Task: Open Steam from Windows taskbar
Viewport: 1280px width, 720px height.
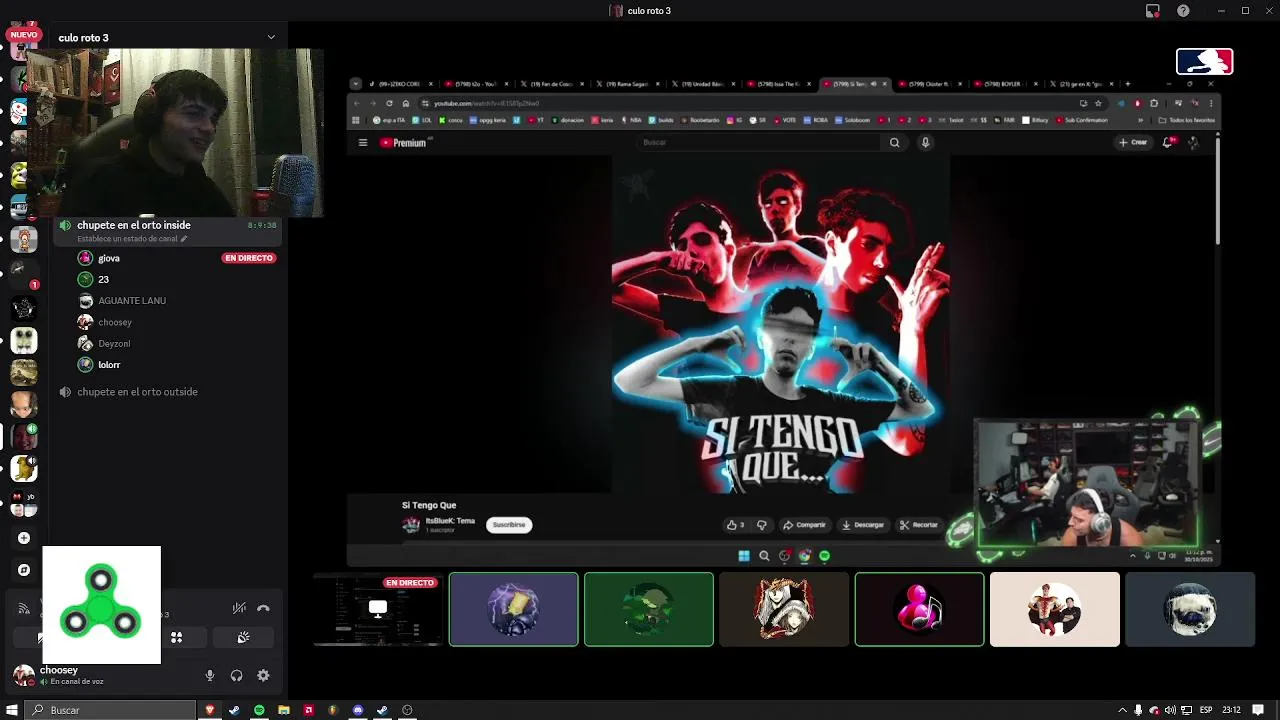Action: [x=235, y=710]
